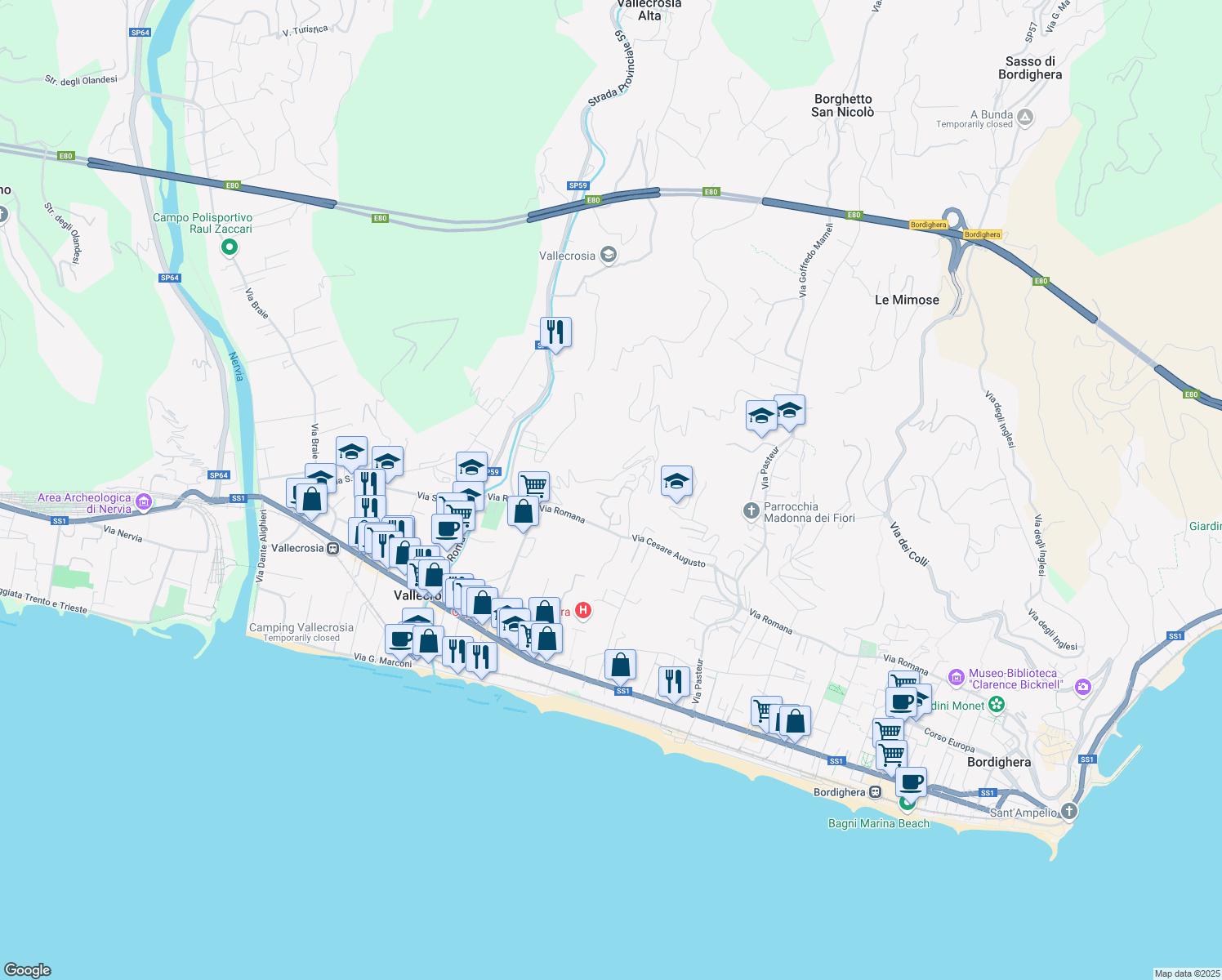Select the Via Goffredo Mameli street label
Viewport: 1222px width, 980px height.
coord(816,260)
